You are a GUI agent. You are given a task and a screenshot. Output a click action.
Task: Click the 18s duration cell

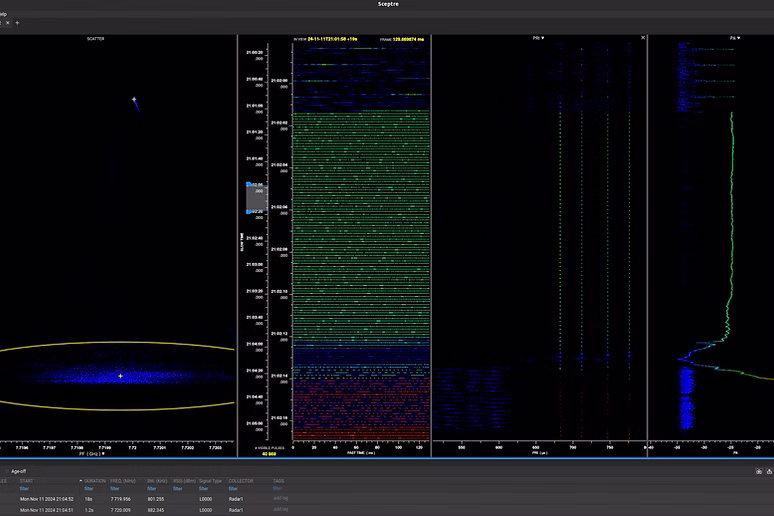coord(88,499)
